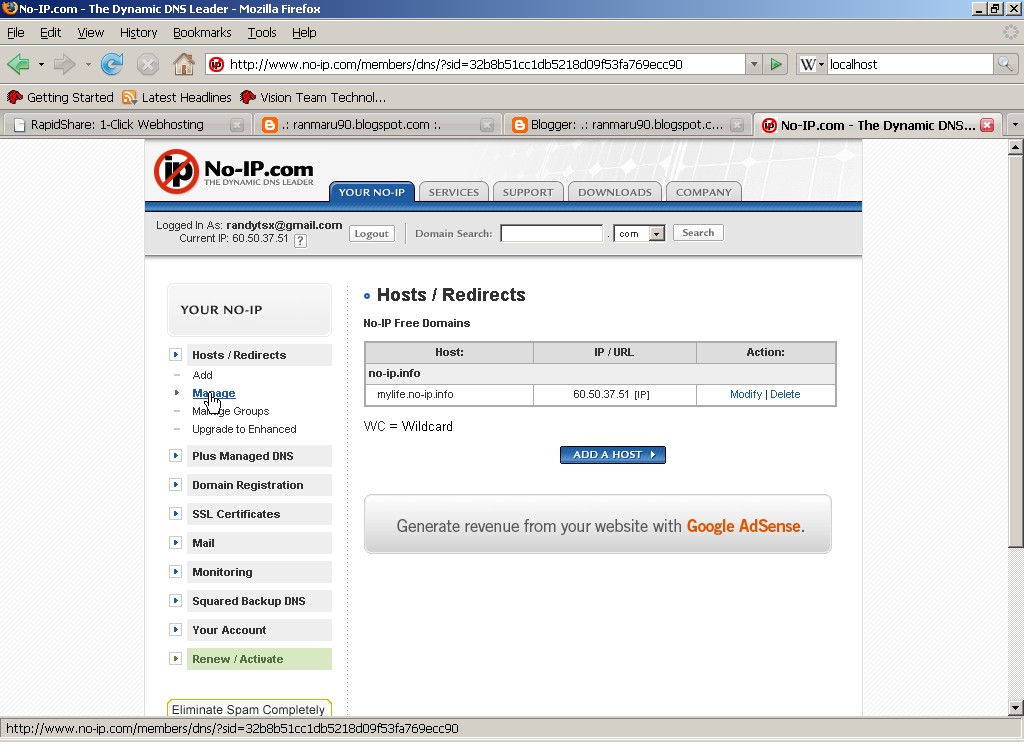Click the Manage link in the sidebar

tap(214, 393)
